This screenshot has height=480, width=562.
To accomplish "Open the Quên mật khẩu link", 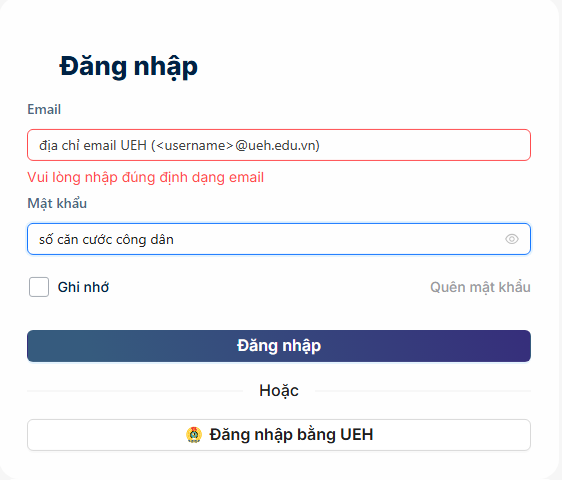I will click(x=480, y=287).
